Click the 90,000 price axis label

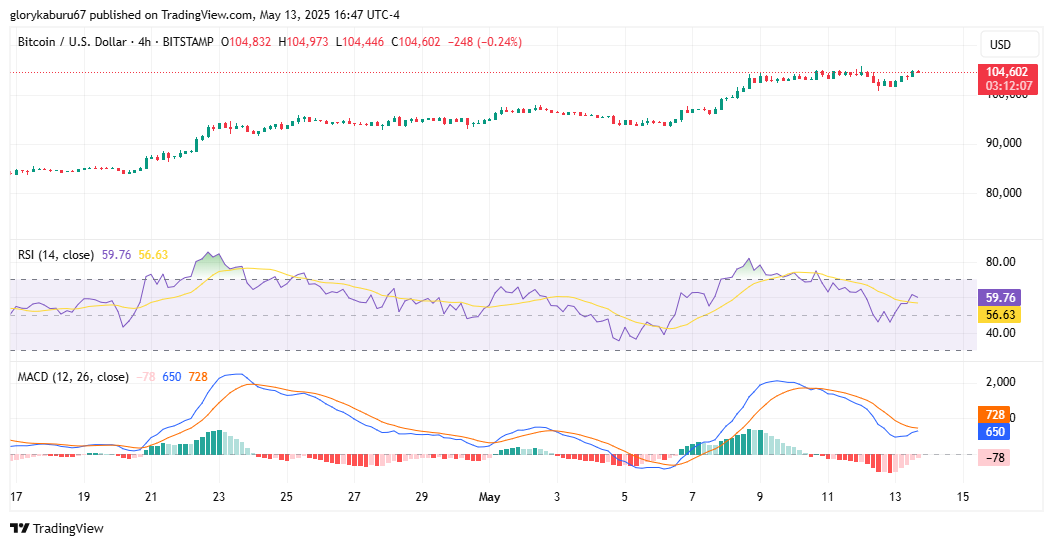[1004, 143]
